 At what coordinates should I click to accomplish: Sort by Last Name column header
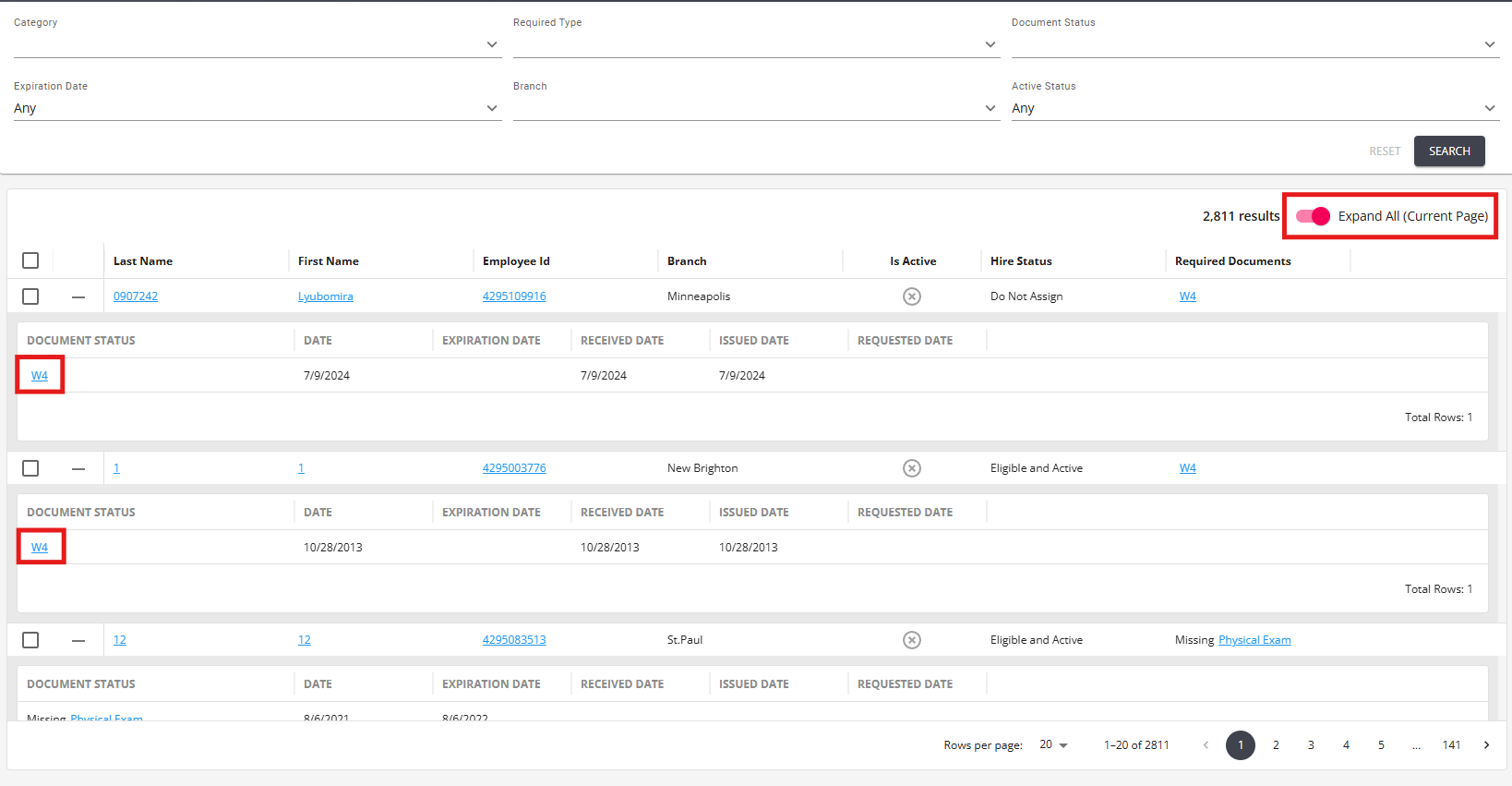[x=143, y=261]
